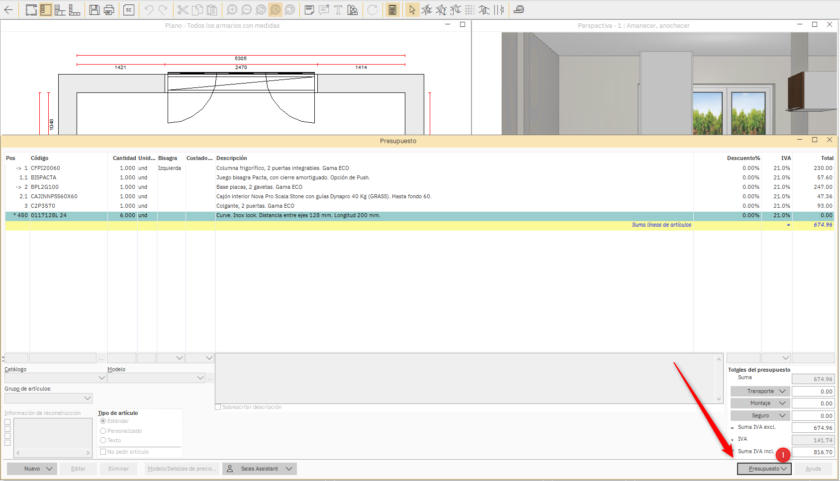Viewport: 840px width, 481px height.
Task: Open the Modelo dropdown
Action: tap(156, 378)
